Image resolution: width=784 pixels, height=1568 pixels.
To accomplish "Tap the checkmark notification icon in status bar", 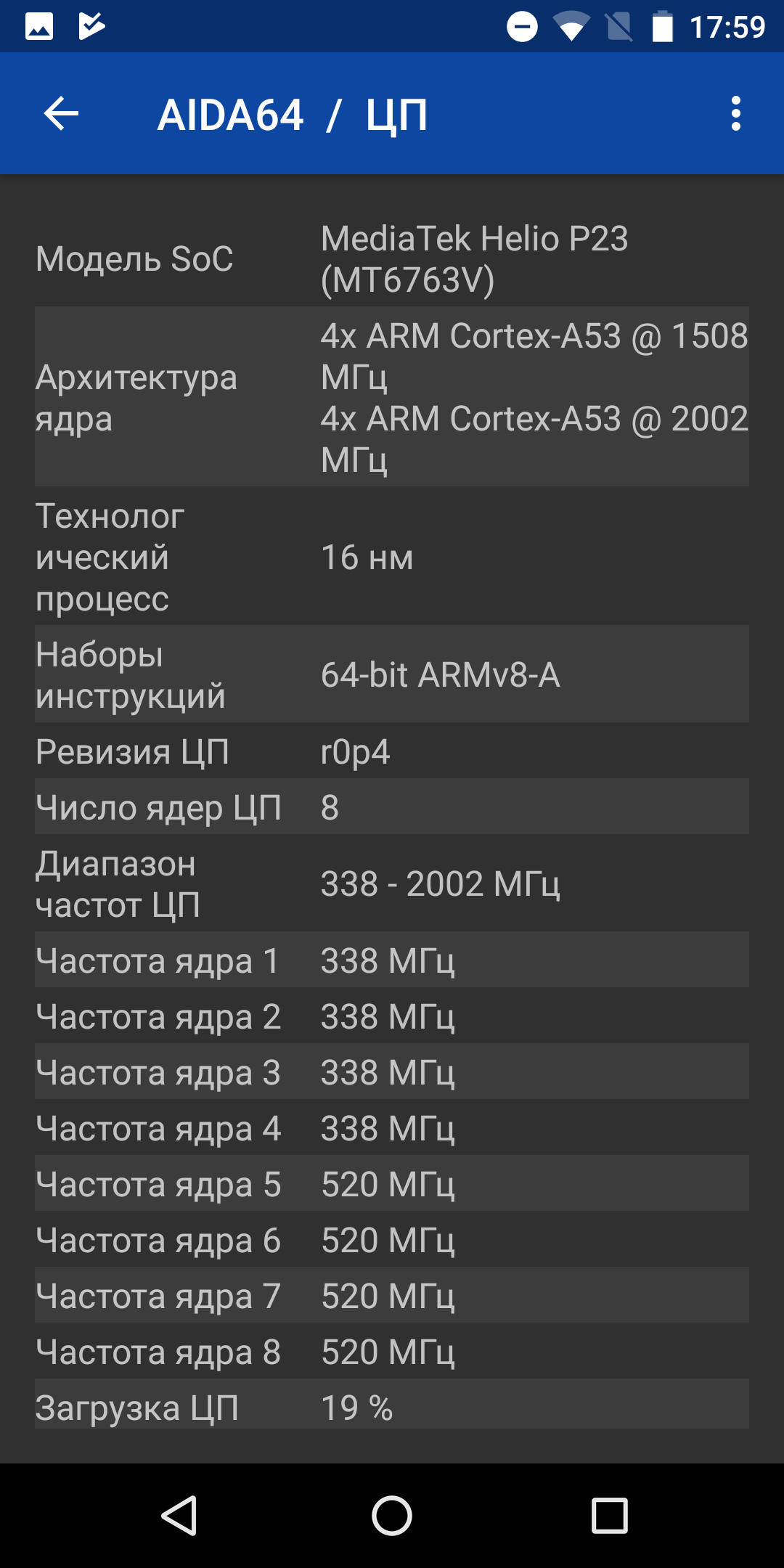I will (x=91, y=27).
